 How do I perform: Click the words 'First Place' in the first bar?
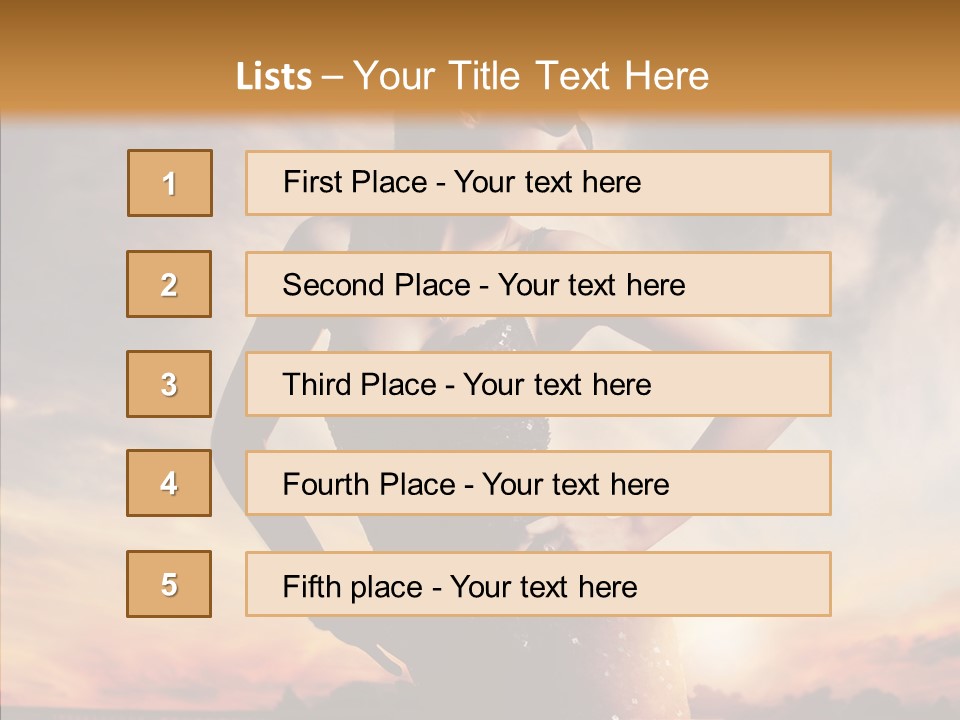pos(355,182)
